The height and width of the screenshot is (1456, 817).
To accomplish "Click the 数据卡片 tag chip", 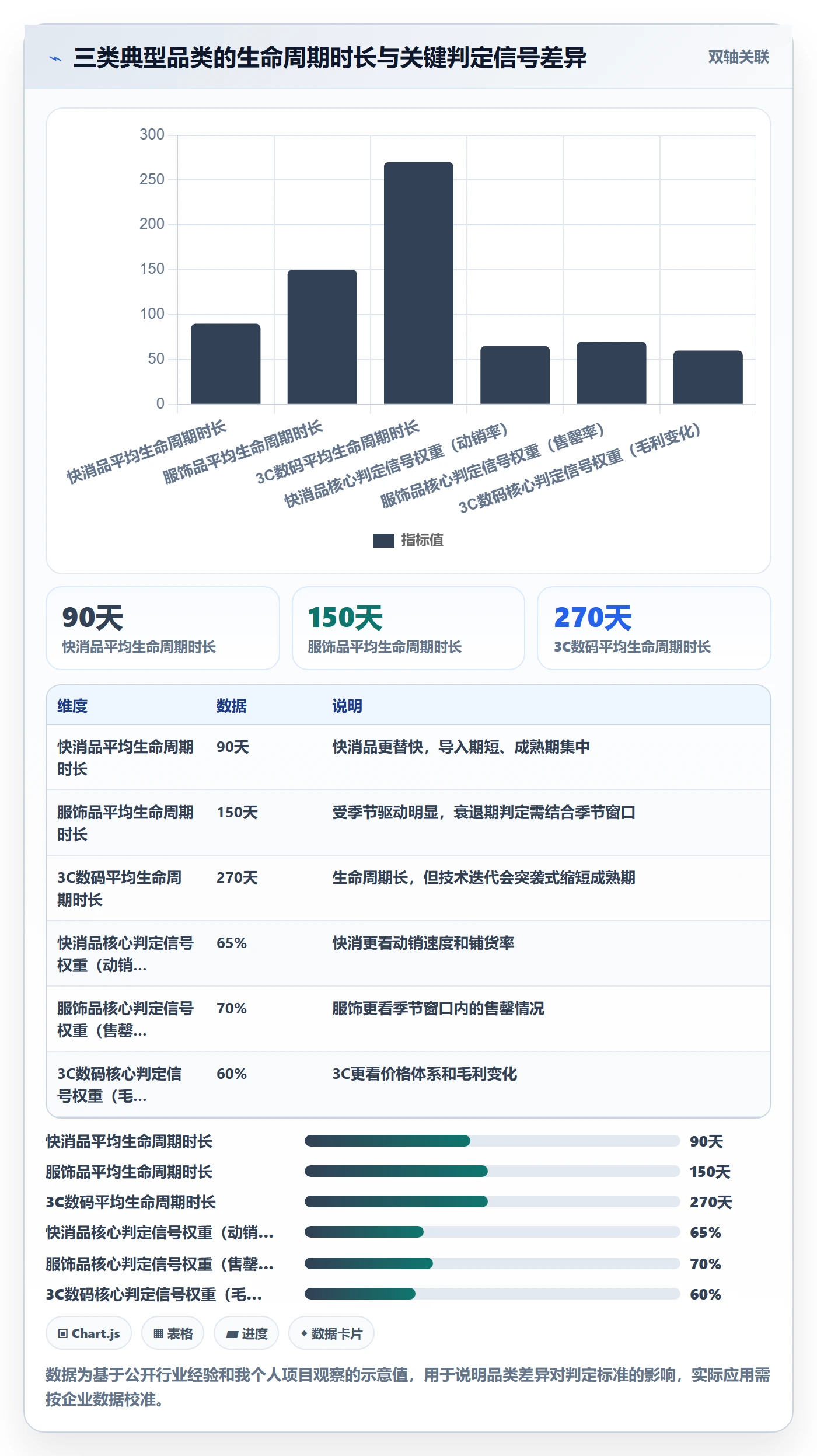I will (x=331, y=1333).
